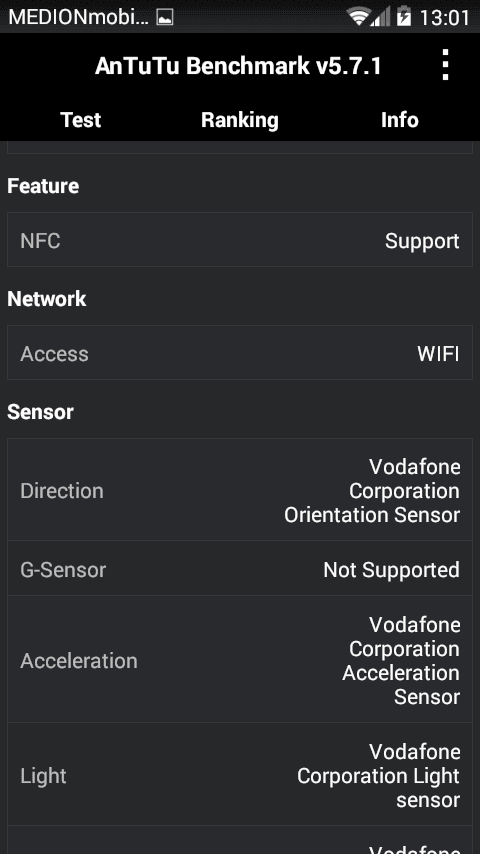
Task: Switch to the Test tab
Action: (81, 120)
